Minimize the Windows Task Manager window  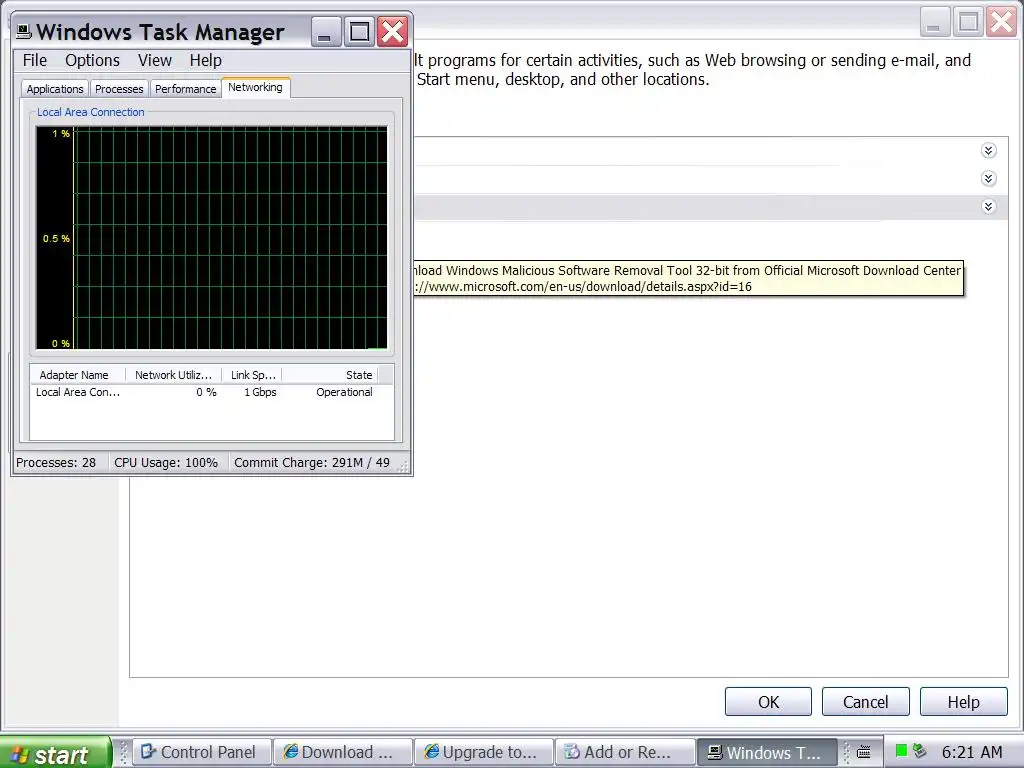(325, 31)
